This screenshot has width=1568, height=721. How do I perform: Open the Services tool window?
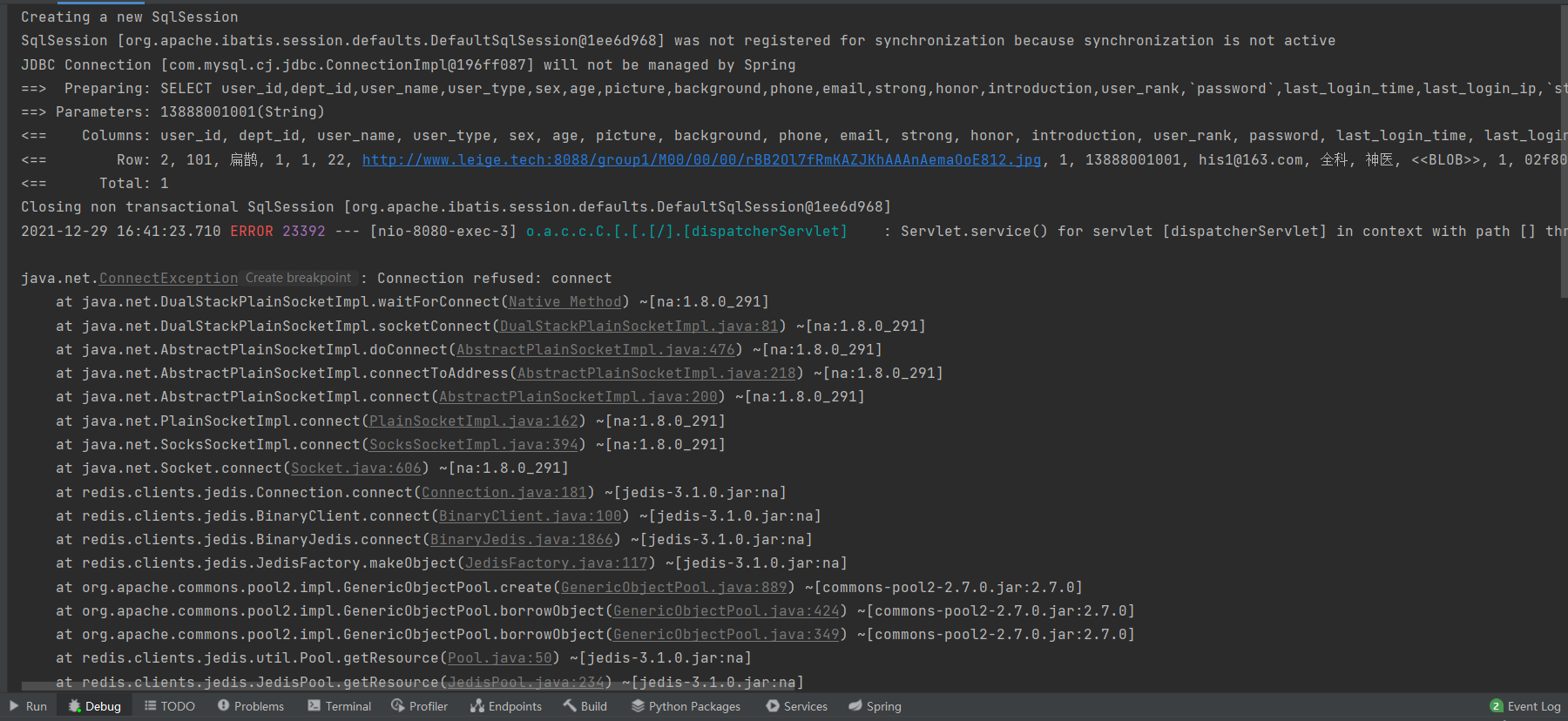797,706
